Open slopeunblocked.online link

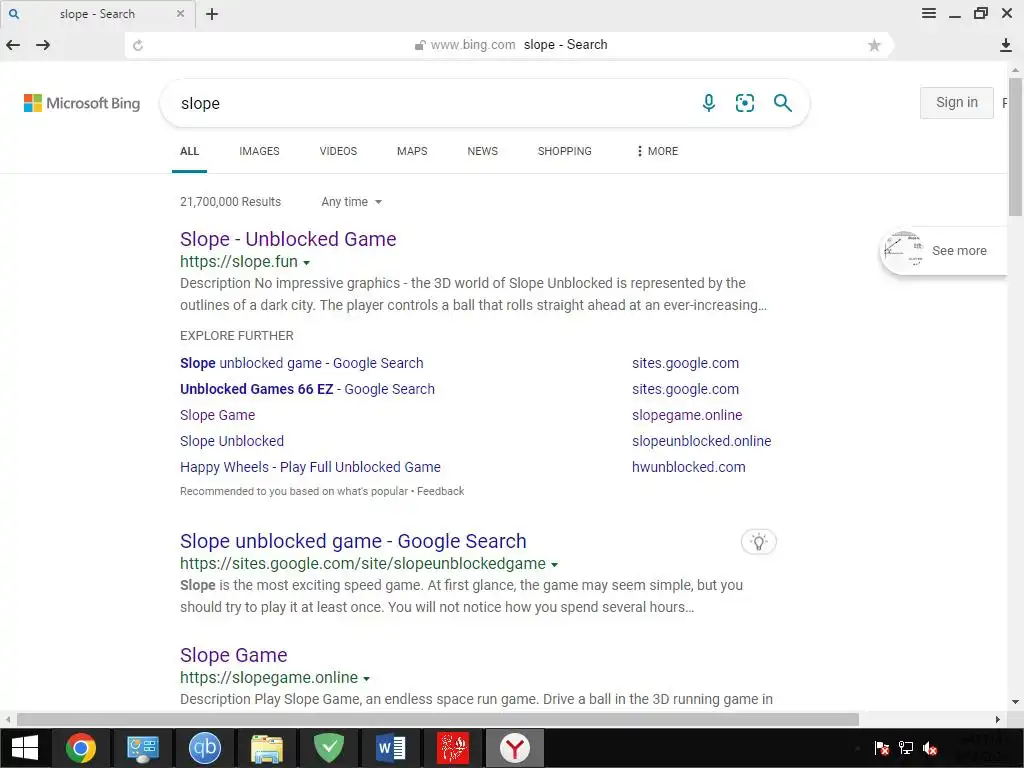pyautogui.click(x=701, y=441)
